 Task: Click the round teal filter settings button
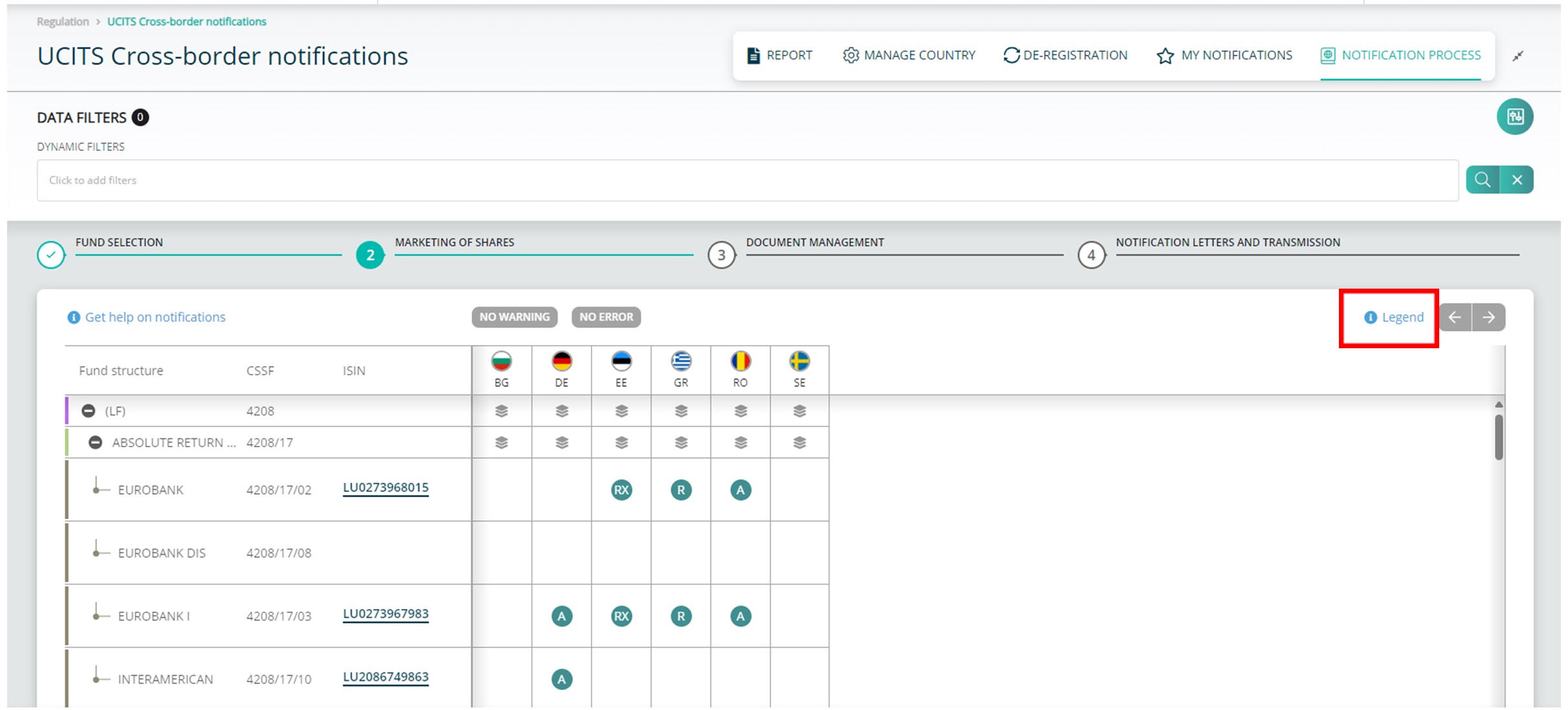(1515, 116)
